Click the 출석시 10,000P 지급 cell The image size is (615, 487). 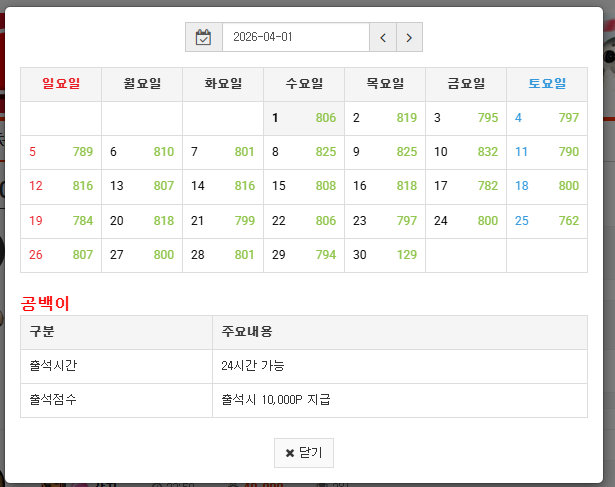coord(275,400)
